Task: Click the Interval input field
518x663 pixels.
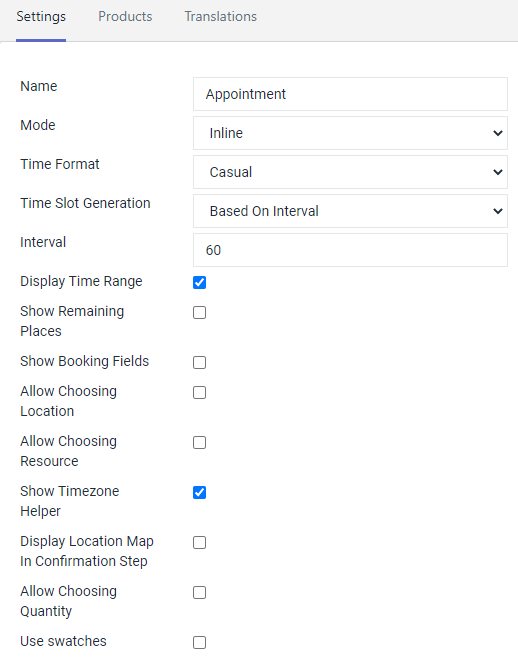Action: pyautogui.click(x=350, y=250)
